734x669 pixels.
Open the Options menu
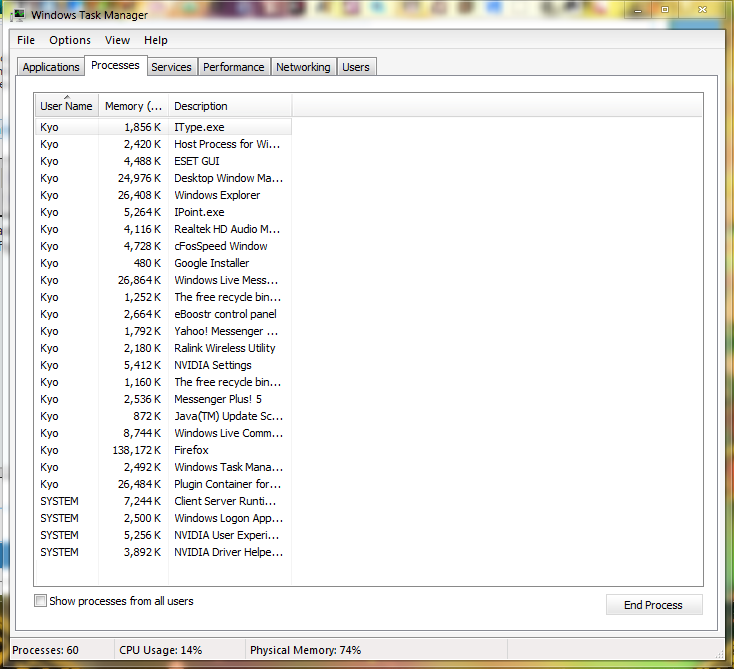[x=70, y=40]
